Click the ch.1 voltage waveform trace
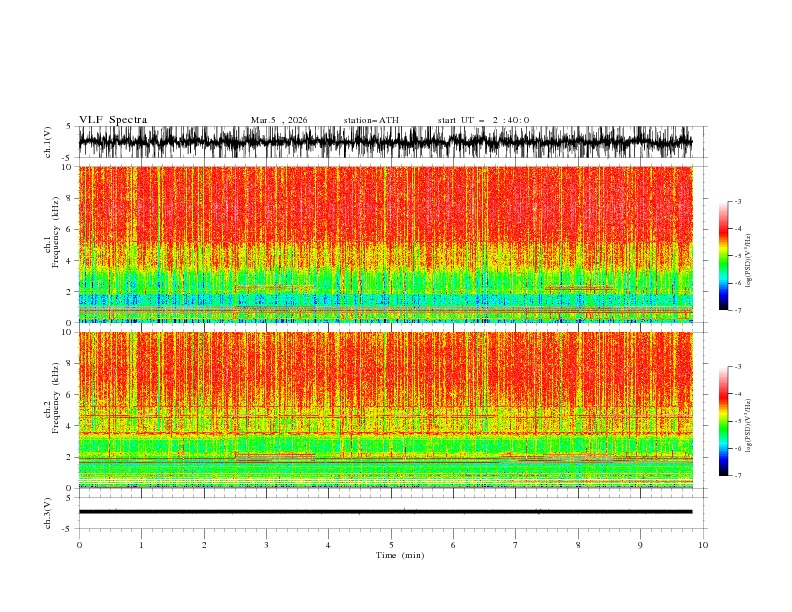The image size is (792, 612). pos(385,142)
